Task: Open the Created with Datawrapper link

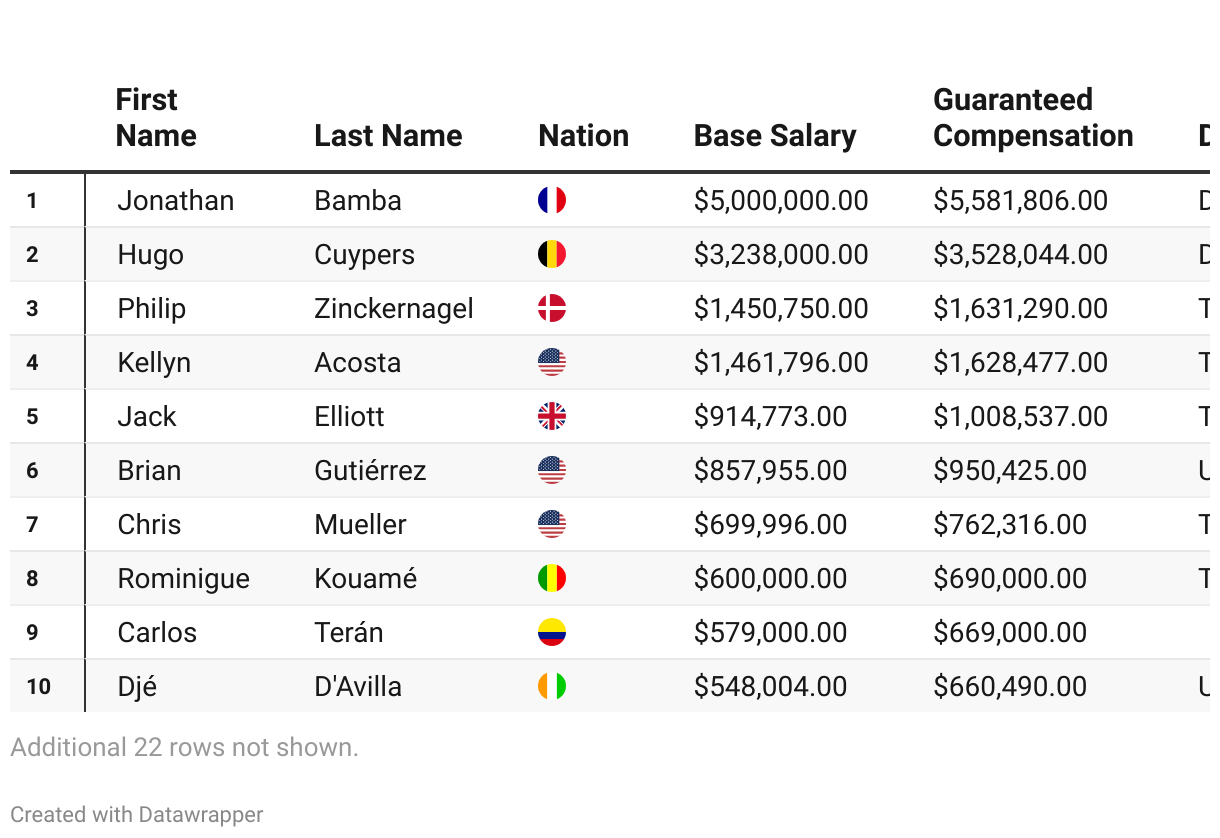Action: pyautogui.click(x=137, y=815)
